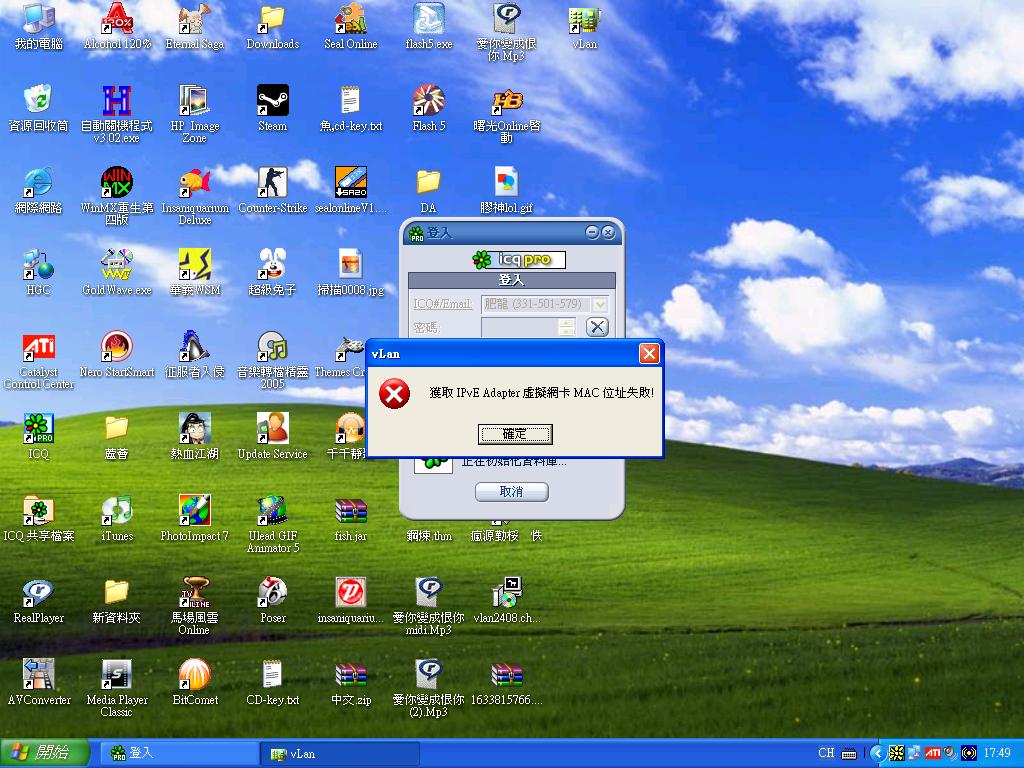
Task: Select the Catalyst Control Center icon
Action: coord(38,360)
